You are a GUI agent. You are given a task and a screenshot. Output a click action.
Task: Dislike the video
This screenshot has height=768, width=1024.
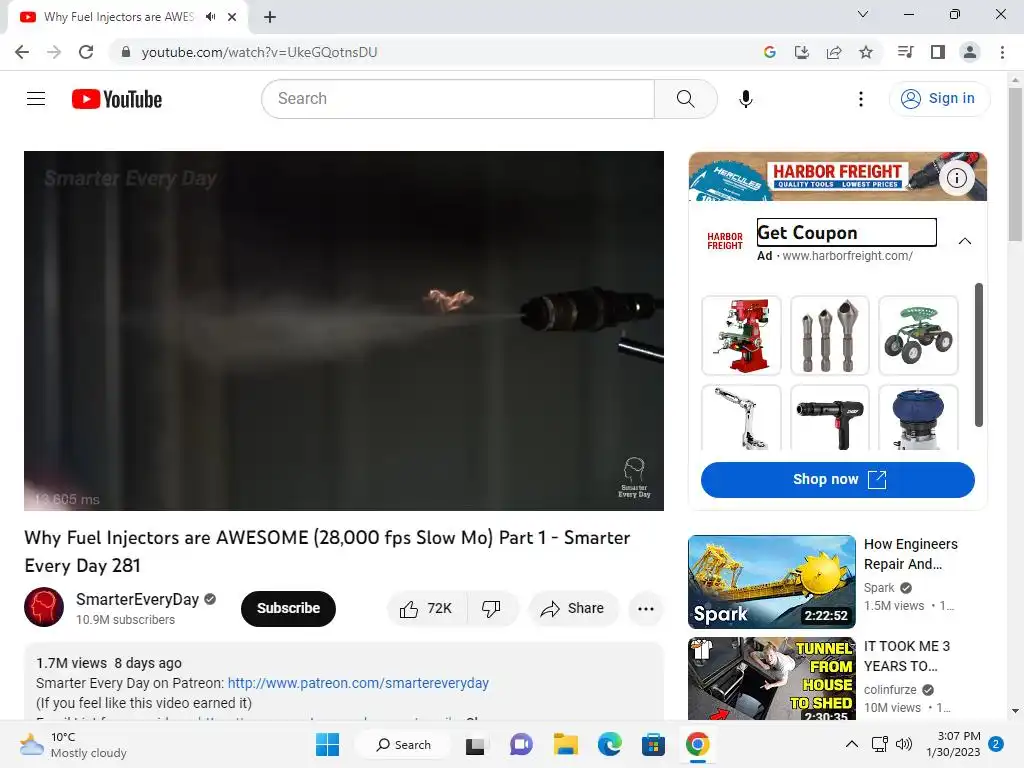[492, 609]
